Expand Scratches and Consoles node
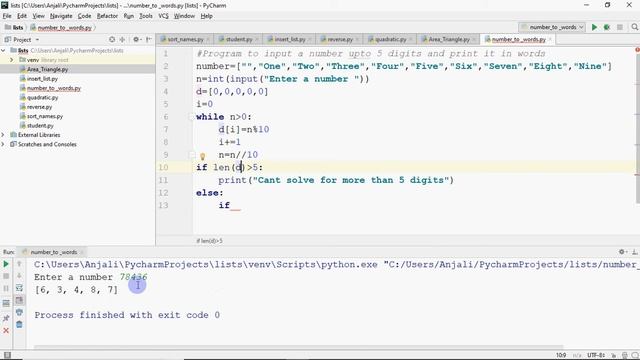 click(3, 144)
